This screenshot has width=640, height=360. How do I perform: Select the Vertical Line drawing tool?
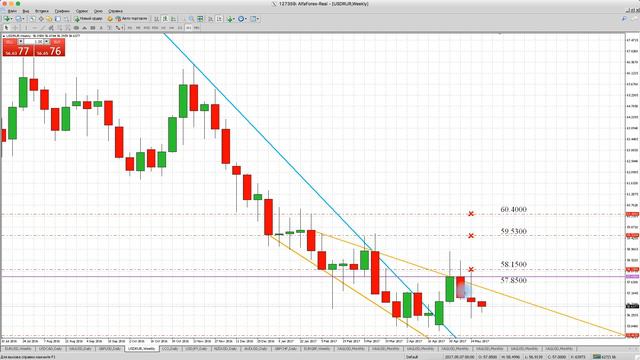(x=26, y=28)
